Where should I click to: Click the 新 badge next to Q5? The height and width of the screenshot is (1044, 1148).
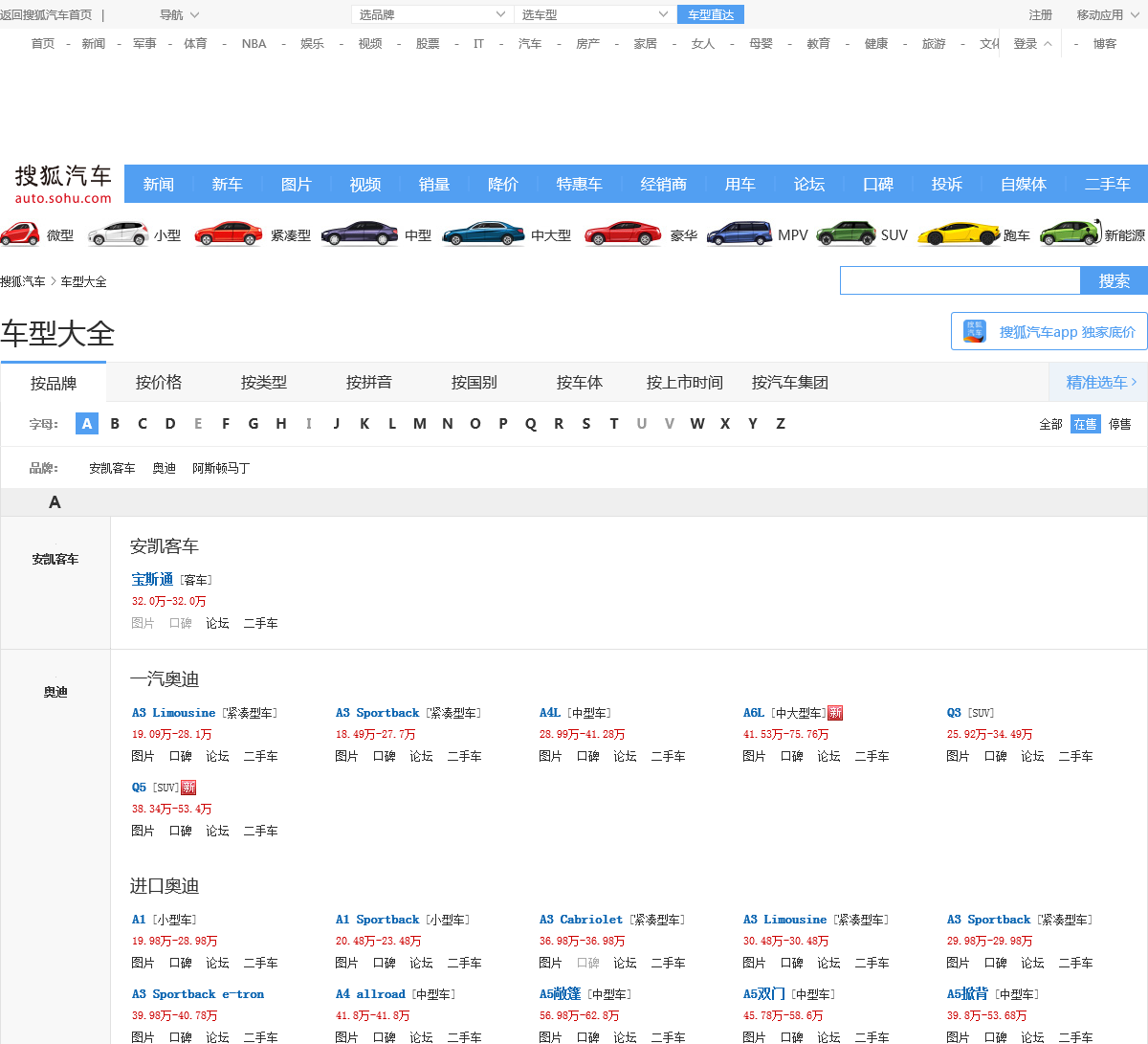click(188, 788)
